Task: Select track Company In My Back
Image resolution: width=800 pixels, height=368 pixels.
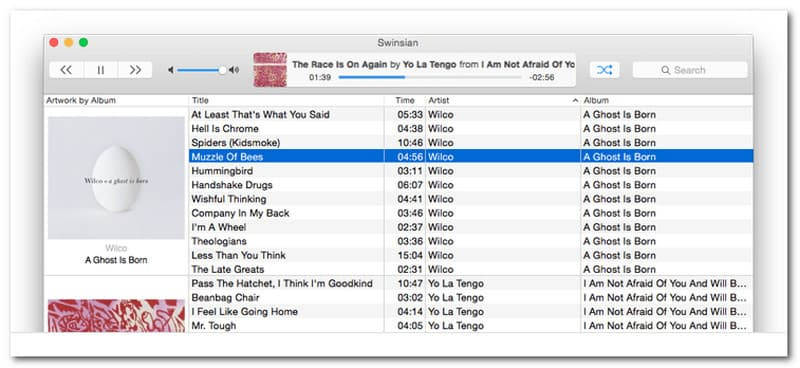Action: (x=470, y=213)
